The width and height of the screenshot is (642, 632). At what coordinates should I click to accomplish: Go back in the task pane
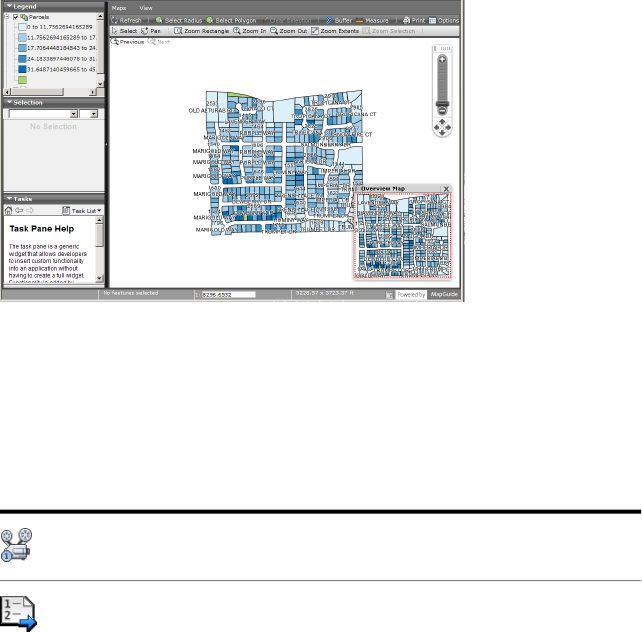coord(19,210)
